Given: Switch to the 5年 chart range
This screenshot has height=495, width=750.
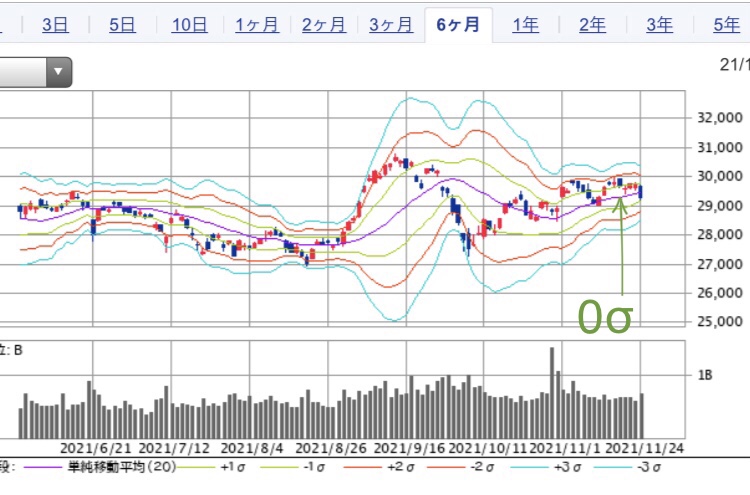Looking at the screenshot, I should 726,25.
